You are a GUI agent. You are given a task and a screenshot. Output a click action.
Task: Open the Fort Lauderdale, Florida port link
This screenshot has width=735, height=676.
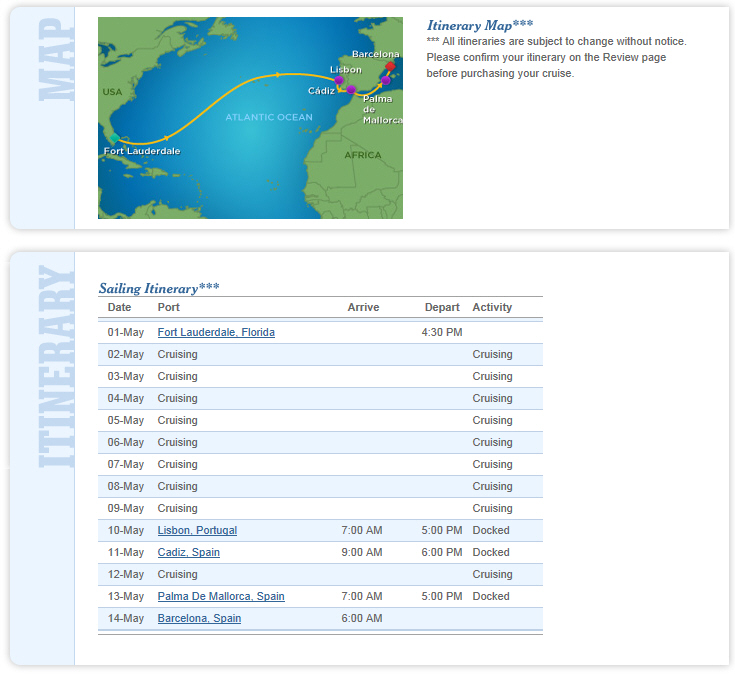[216, 332]
